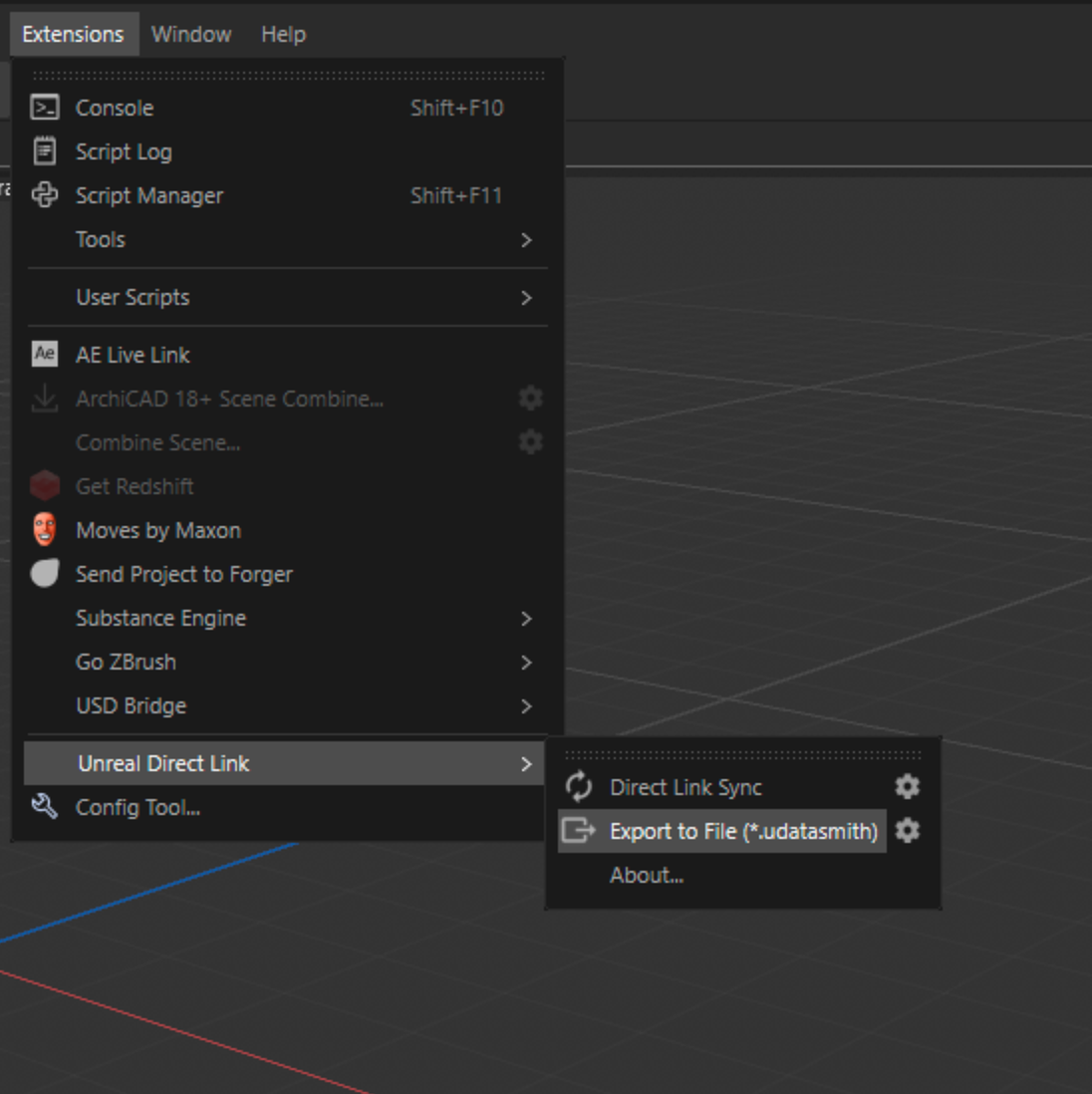This screenshot has height=1094, width=1092.
Task: Expand the Go ZBrush submenu arrow
Action: coord(527,663)
